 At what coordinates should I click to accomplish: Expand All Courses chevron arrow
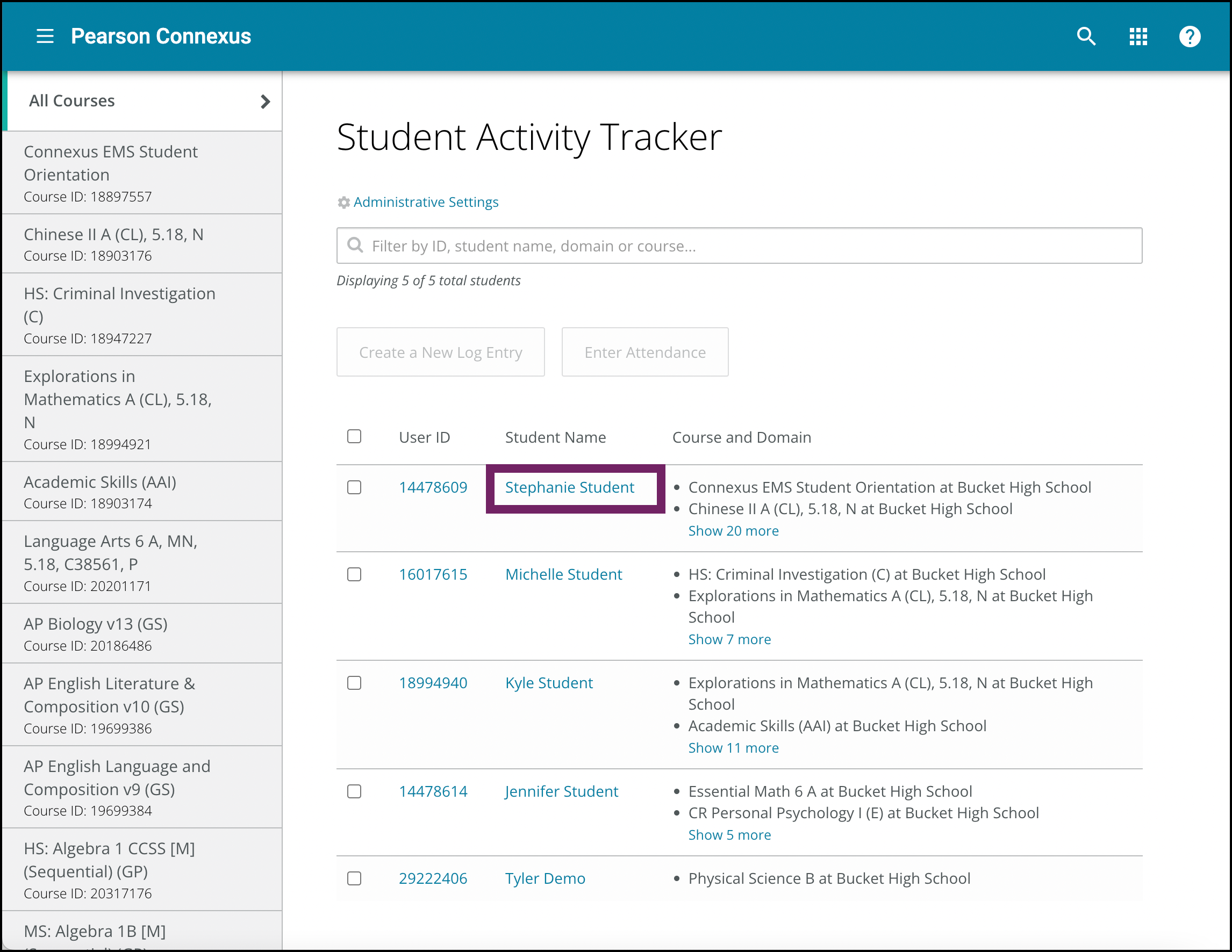(x=265, y=102)
